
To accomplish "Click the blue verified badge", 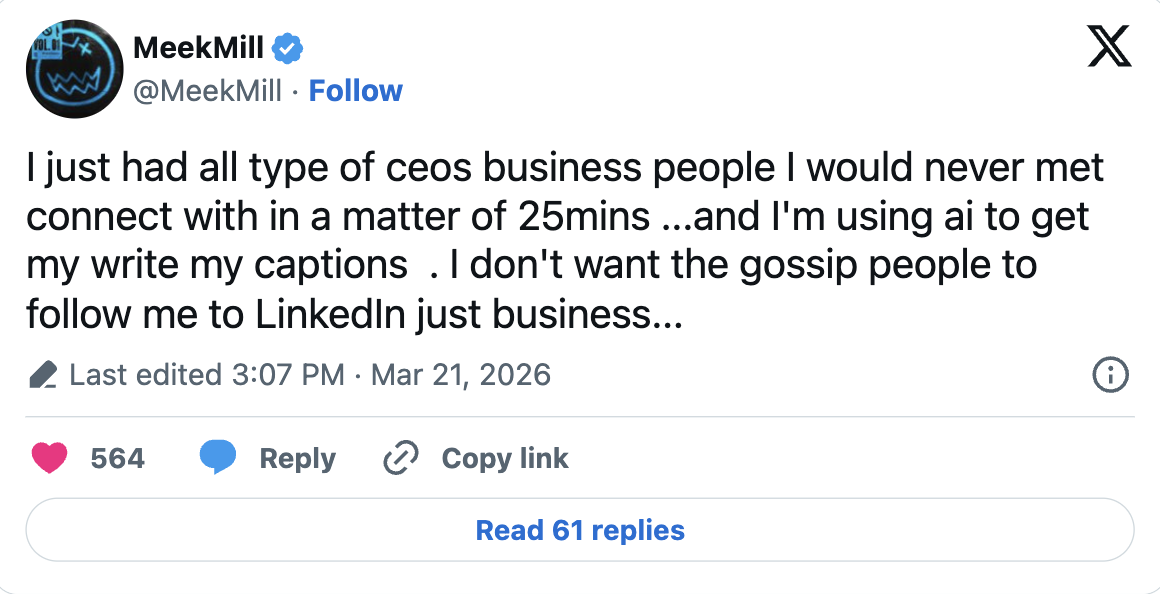I will (x=288, y=46).
